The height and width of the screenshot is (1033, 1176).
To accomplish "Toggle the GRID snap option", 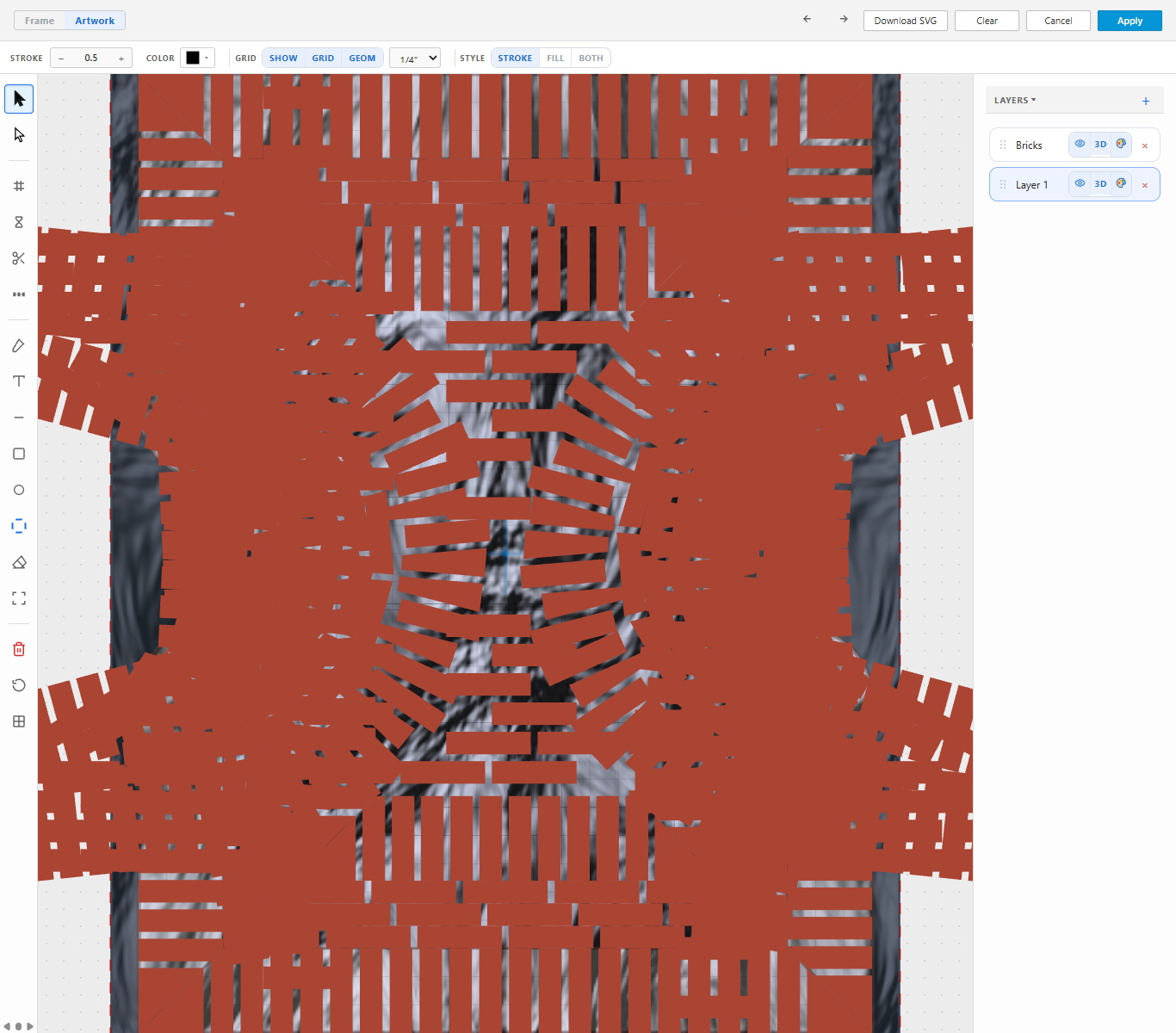I will click(x=323, y=59).
